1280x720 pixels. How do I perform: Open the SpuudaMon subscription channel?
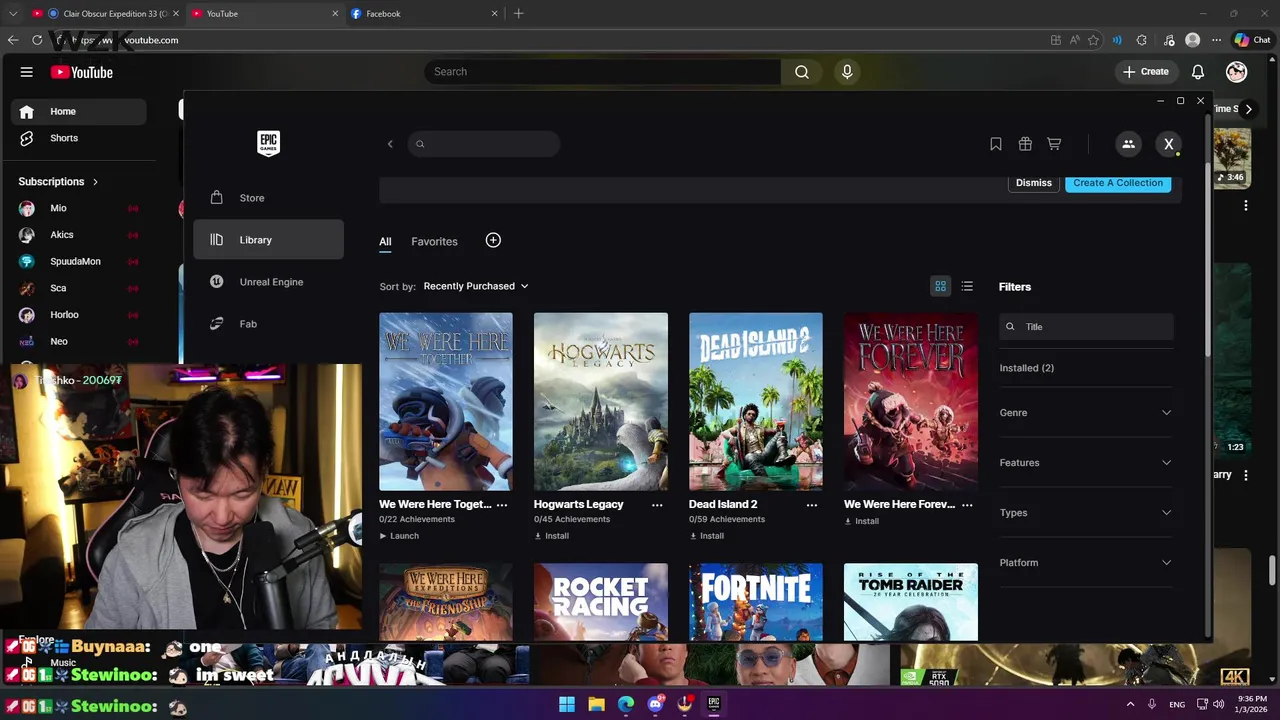[x=78, y=261]
